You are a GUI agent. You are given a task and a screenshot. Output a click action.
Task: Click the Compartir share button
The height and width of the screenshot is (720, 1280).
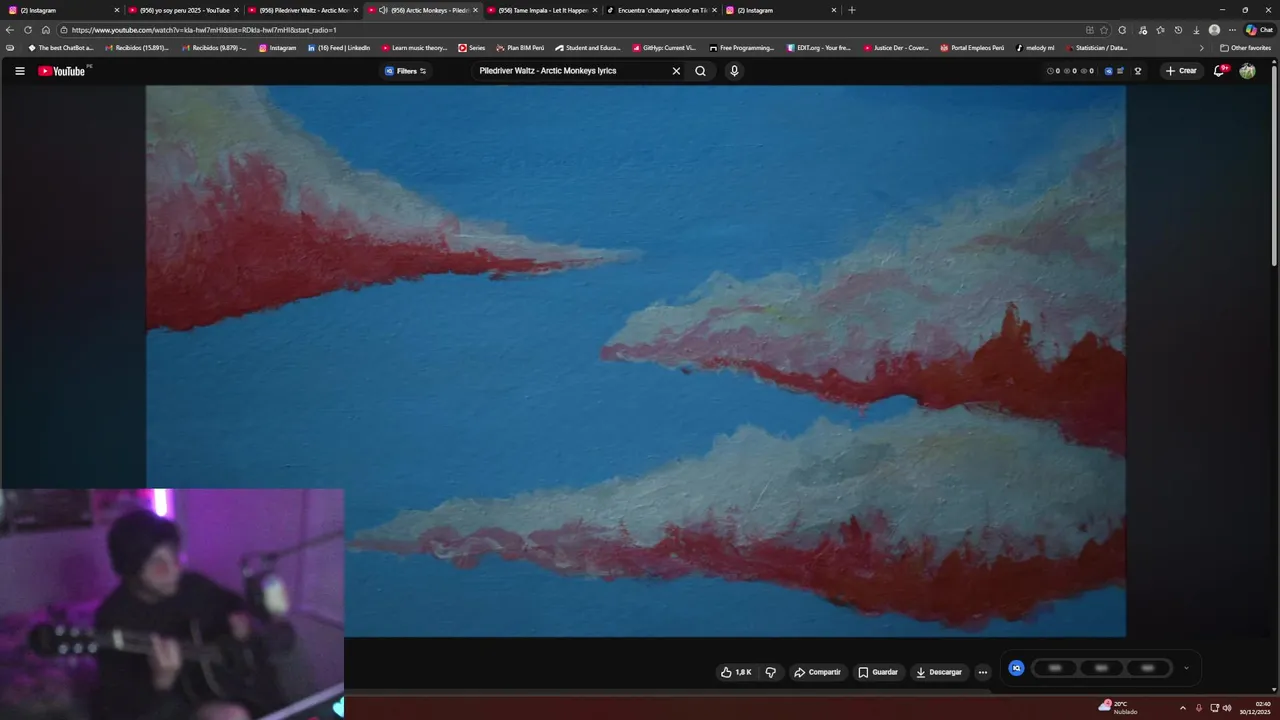click(x=817, y=672)
